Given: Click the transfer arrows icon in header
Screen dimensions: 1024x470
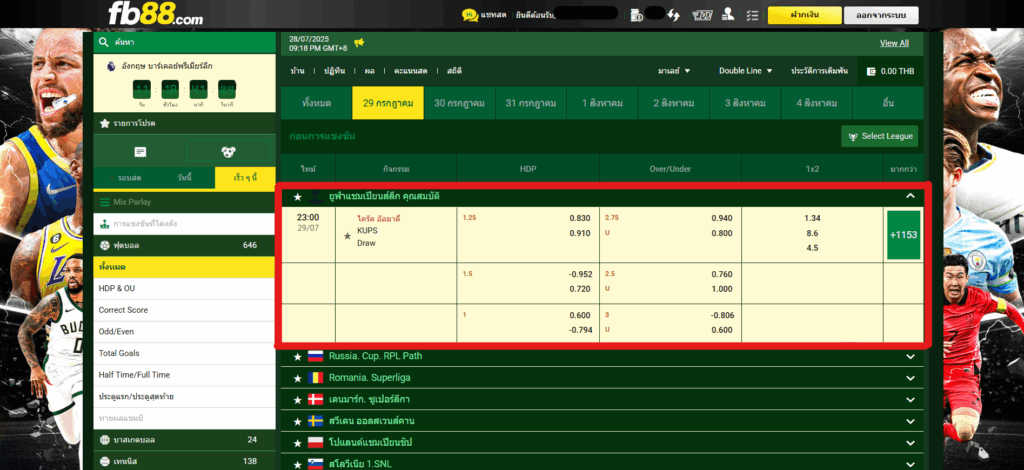Looking at the screenshot, I should click(673, 15).
